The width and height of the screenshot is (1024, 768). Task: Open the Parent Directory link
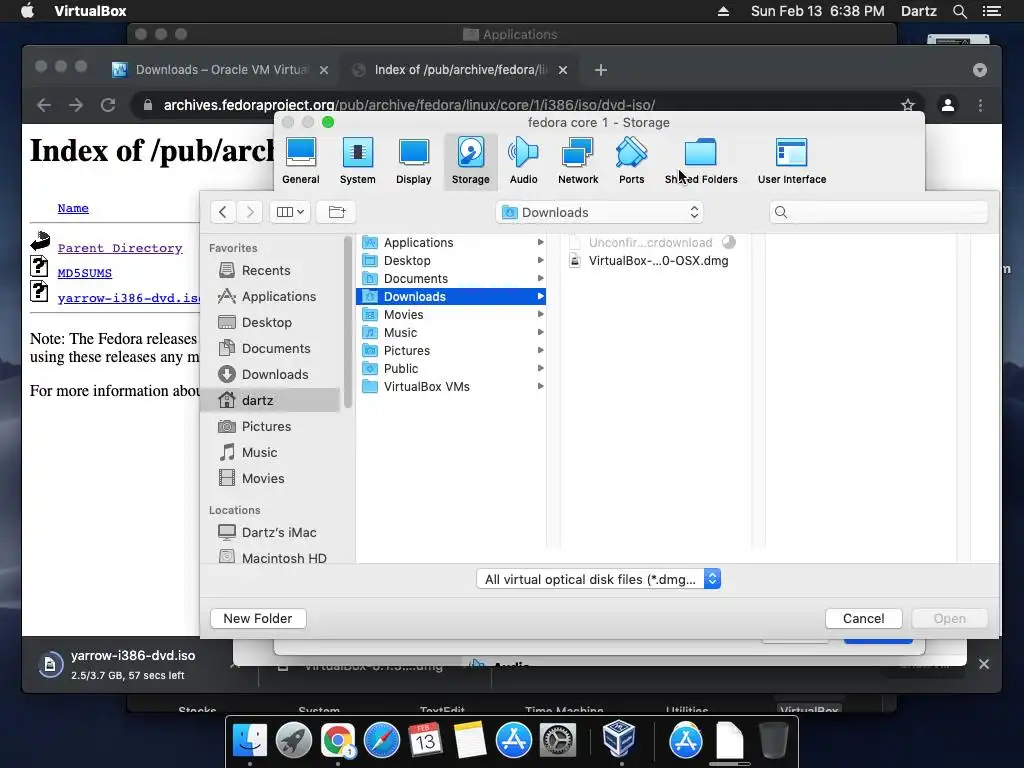pyautogui.click(x=120, y=248)
